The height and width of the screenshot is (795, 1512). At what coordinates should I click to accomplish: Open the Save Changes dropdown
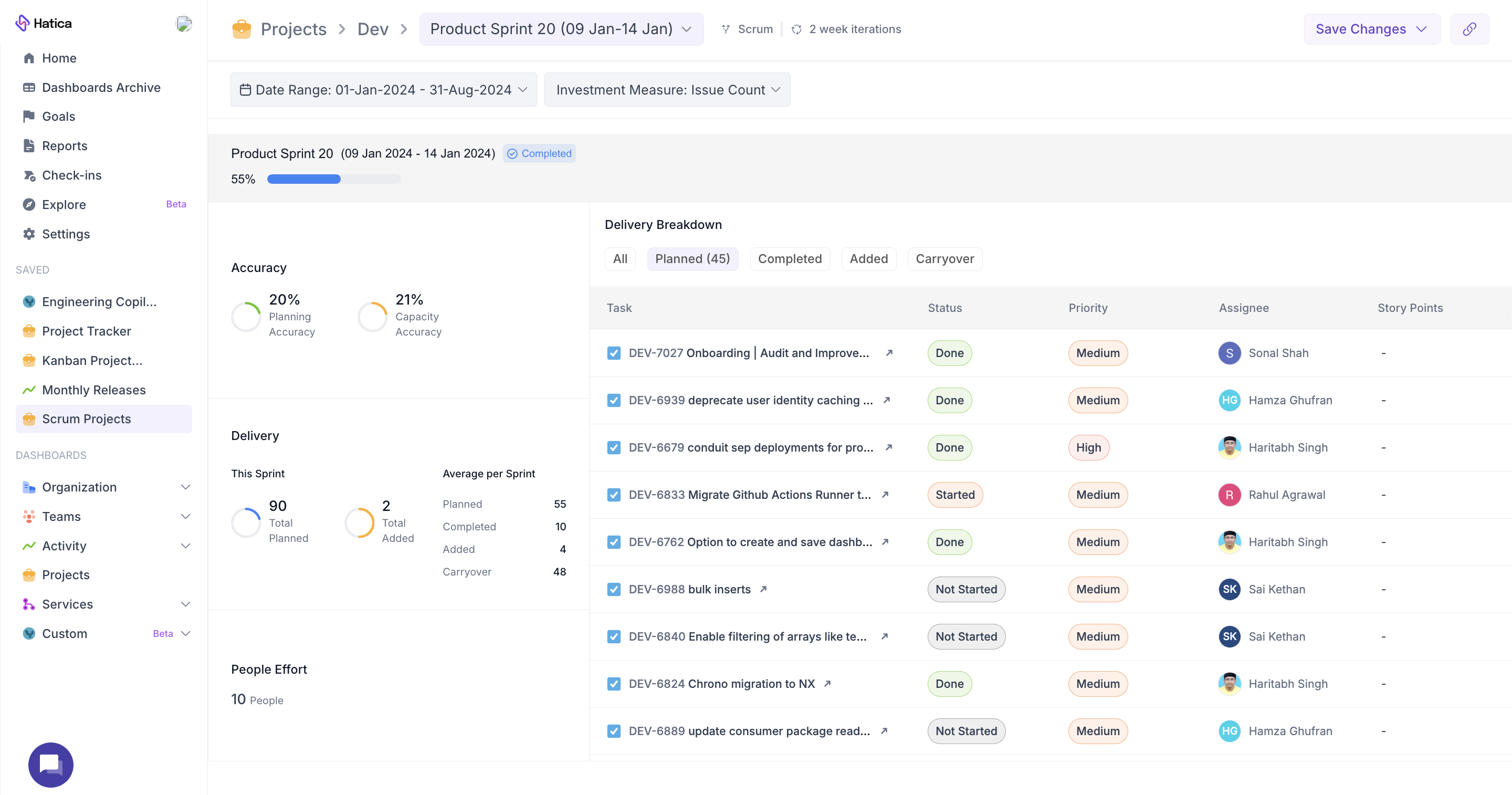1372,29
